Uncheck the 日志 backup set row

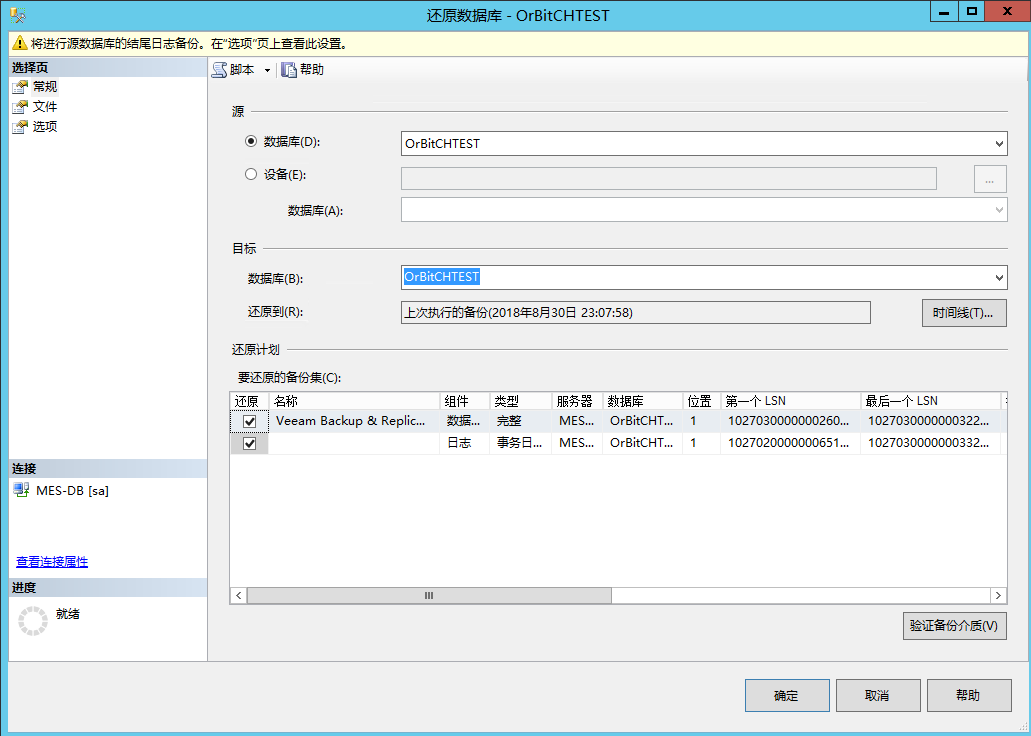[x=248, y=443]
